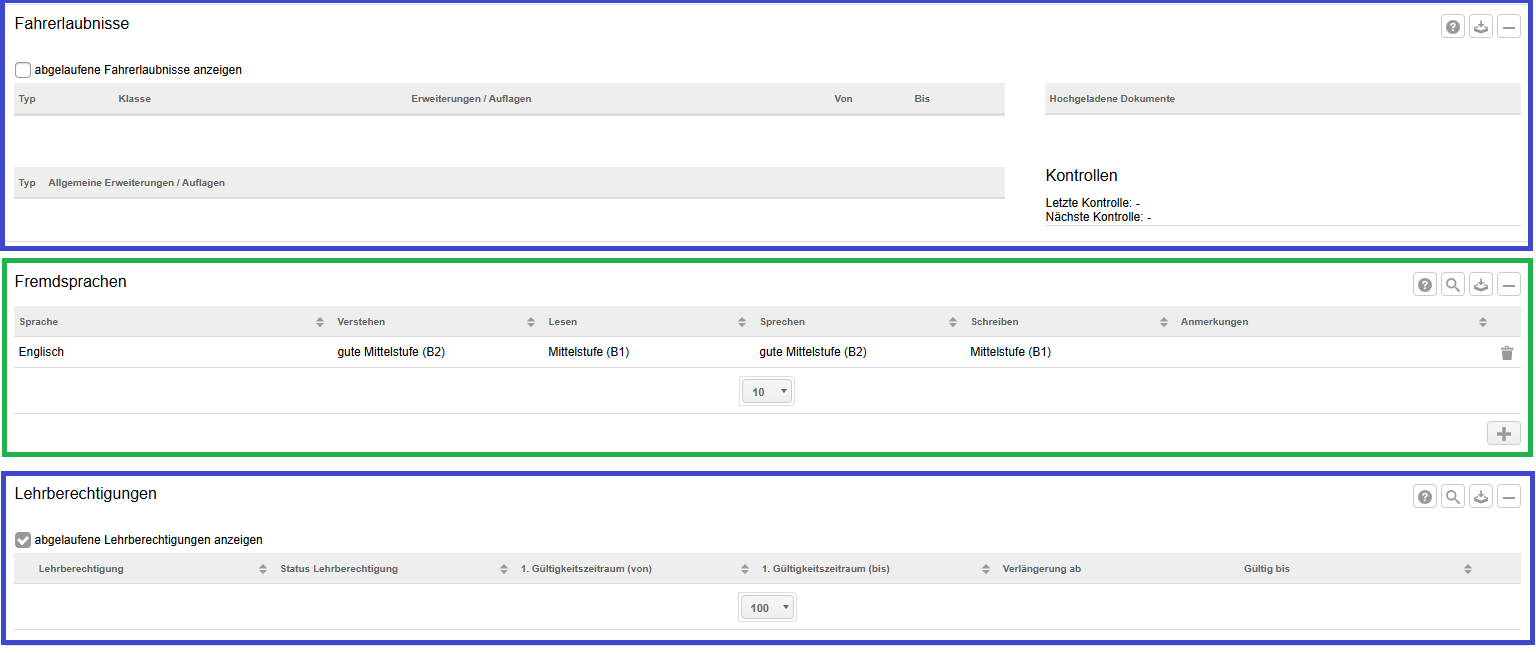
Task: Collapse the Fahrerlaubnisse panel
Action: coord(1509,27)
